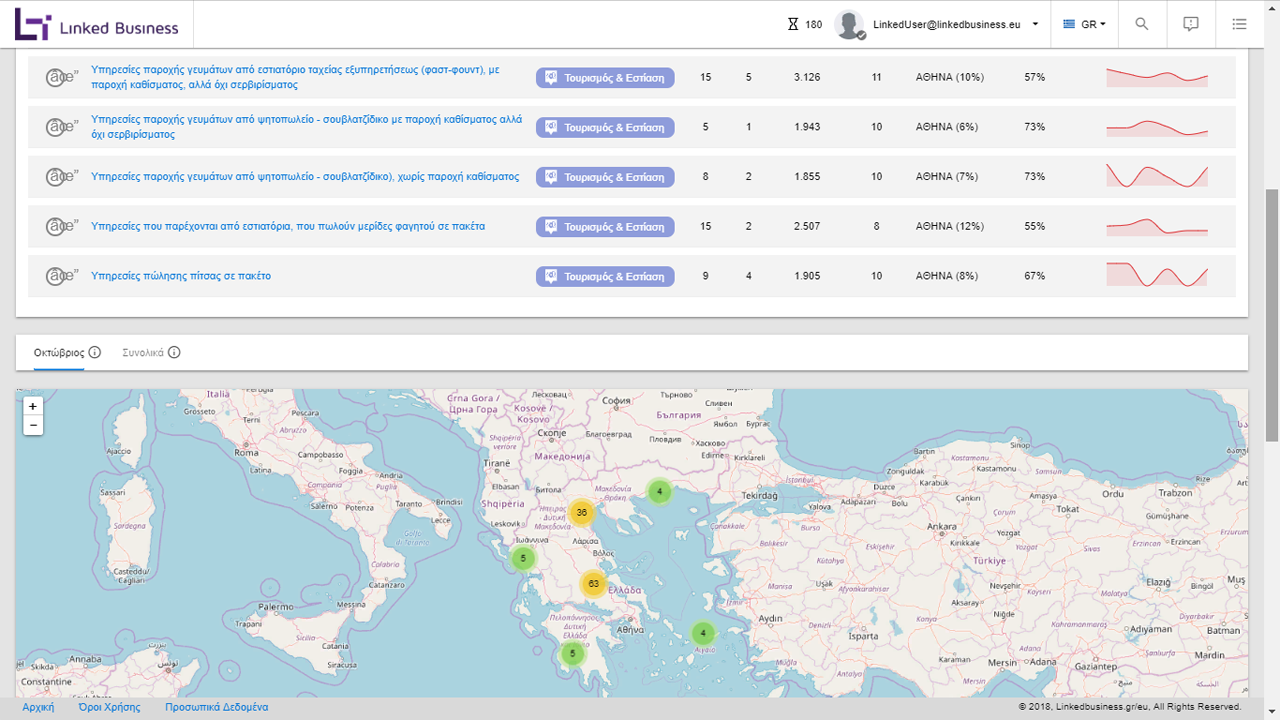
Task: Click the ace icon in the φαστ-φουντ row
Action: pyautogui.click(x=62, y=77)
